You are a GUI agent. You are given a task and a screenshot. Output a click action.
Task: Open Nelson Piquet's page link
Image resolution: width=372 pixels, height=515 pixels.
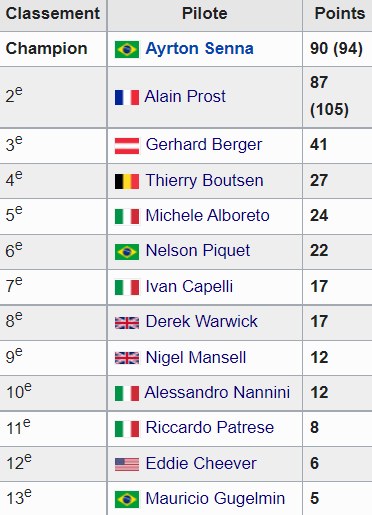[198, 251]
